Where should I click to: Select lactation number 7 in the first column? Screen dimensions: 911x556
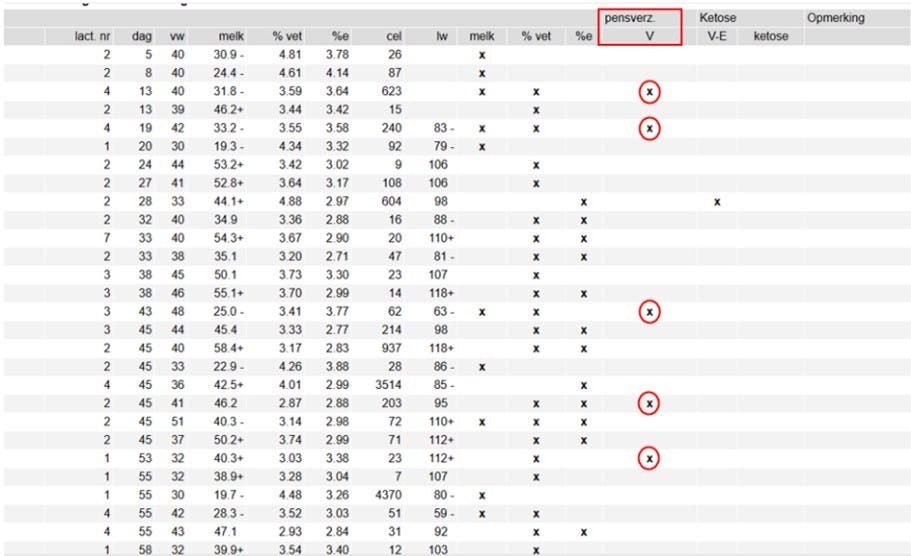[x=107, y=238]
